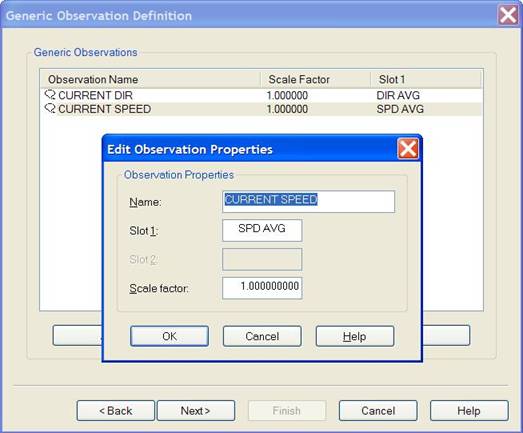Click the Slot 1 column header
The width and height of the screenshot is (523, 433).
(x=426, y=79)
